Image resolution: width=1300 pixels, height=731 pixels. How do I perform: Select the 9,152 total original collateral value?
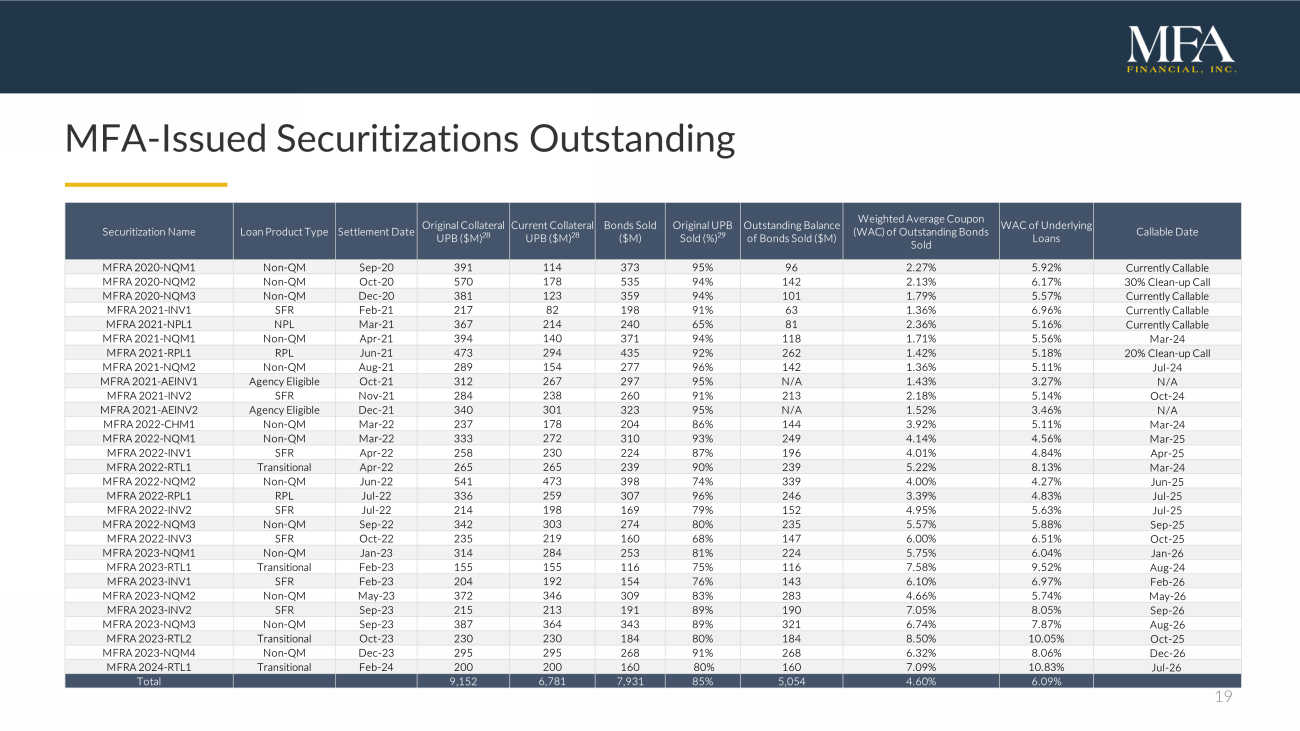(x=462, y=682)
